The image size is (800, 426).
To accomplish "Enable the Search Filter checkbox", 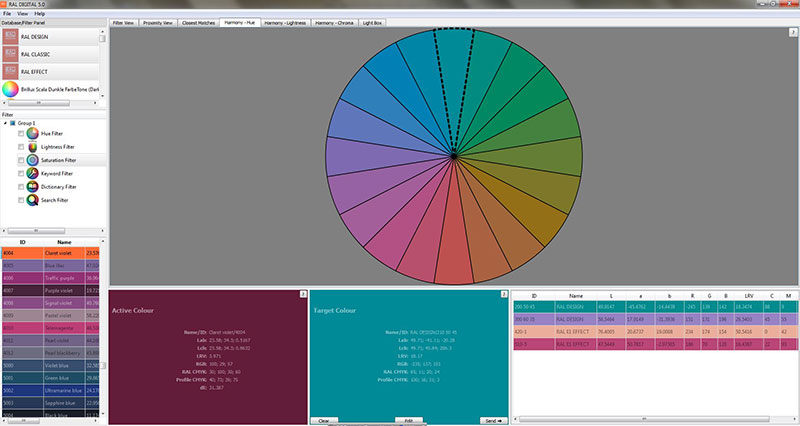I will pos(21,200).
